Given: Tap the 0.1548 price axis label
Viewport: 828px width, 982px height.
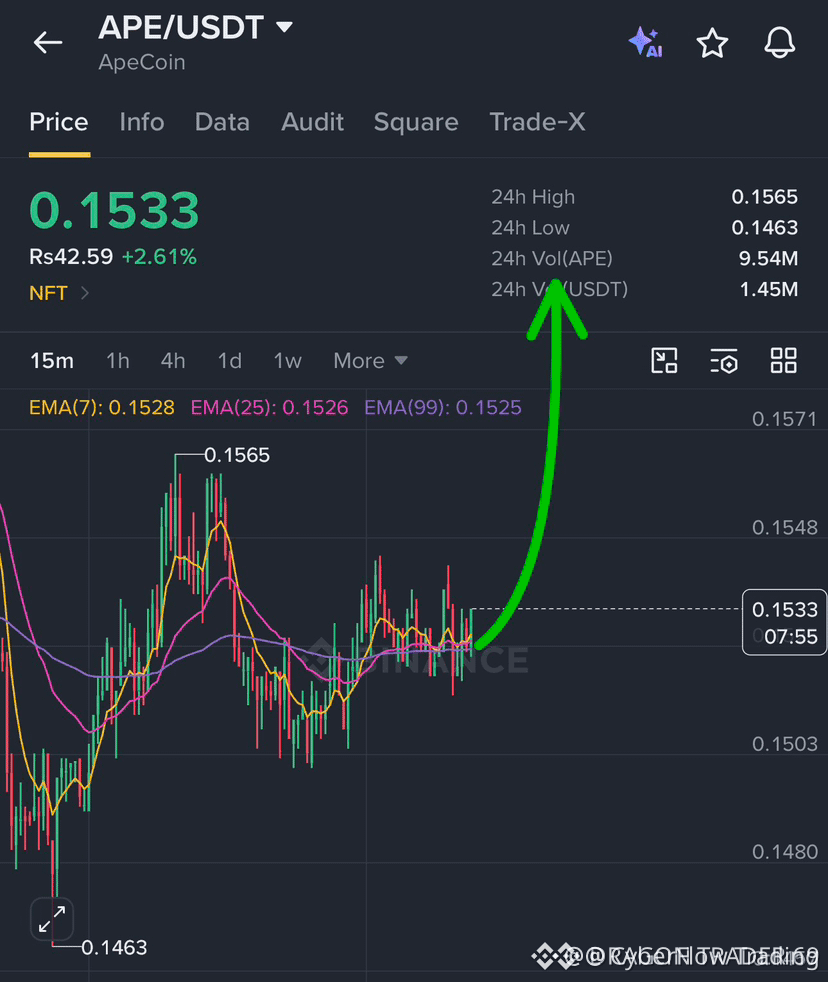Looking at the screenshot, I should 785,527.
